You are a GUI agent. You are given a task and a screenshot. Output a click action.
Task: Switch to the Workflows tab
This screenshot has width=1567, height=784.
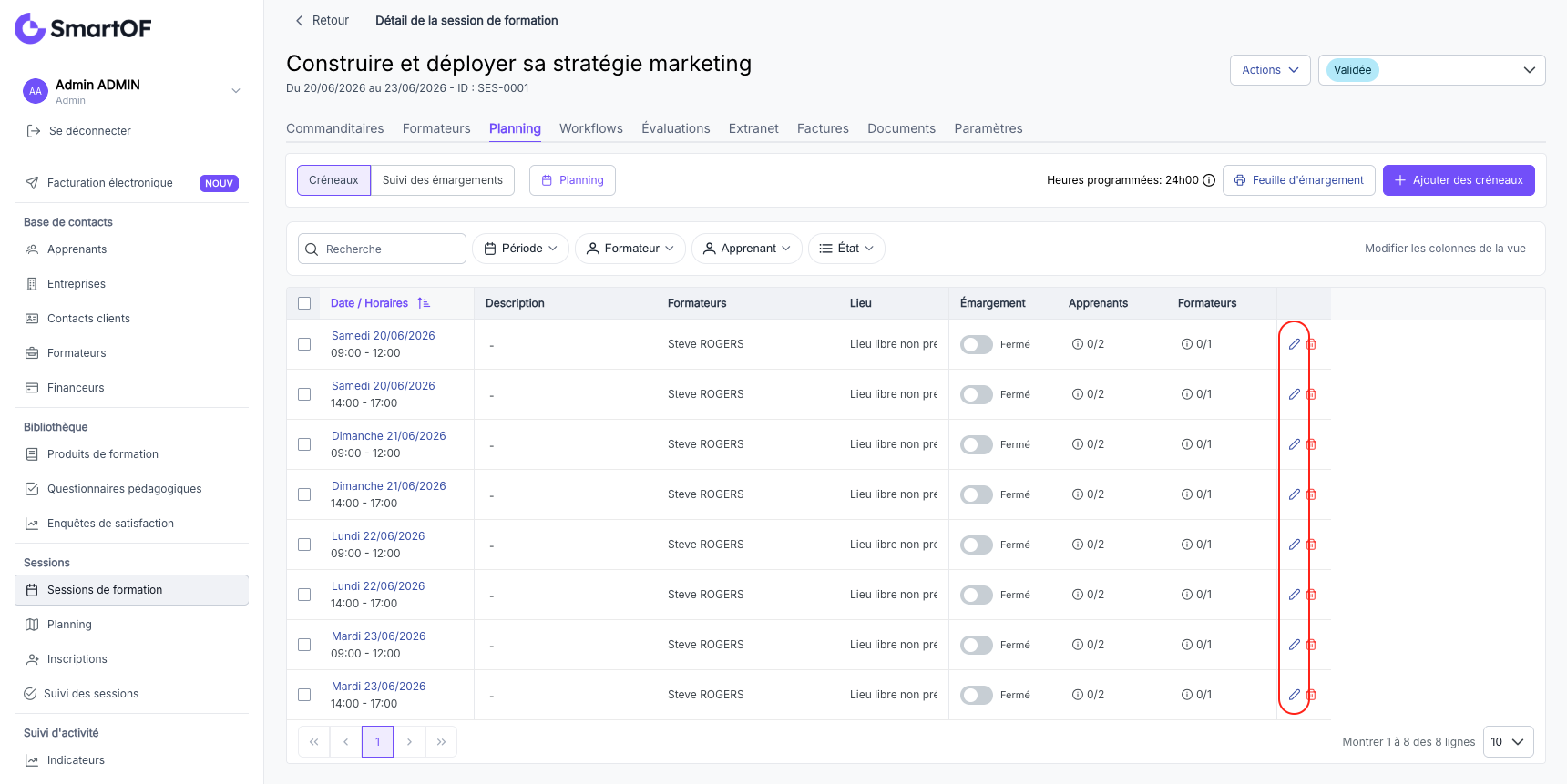(591, 128)
